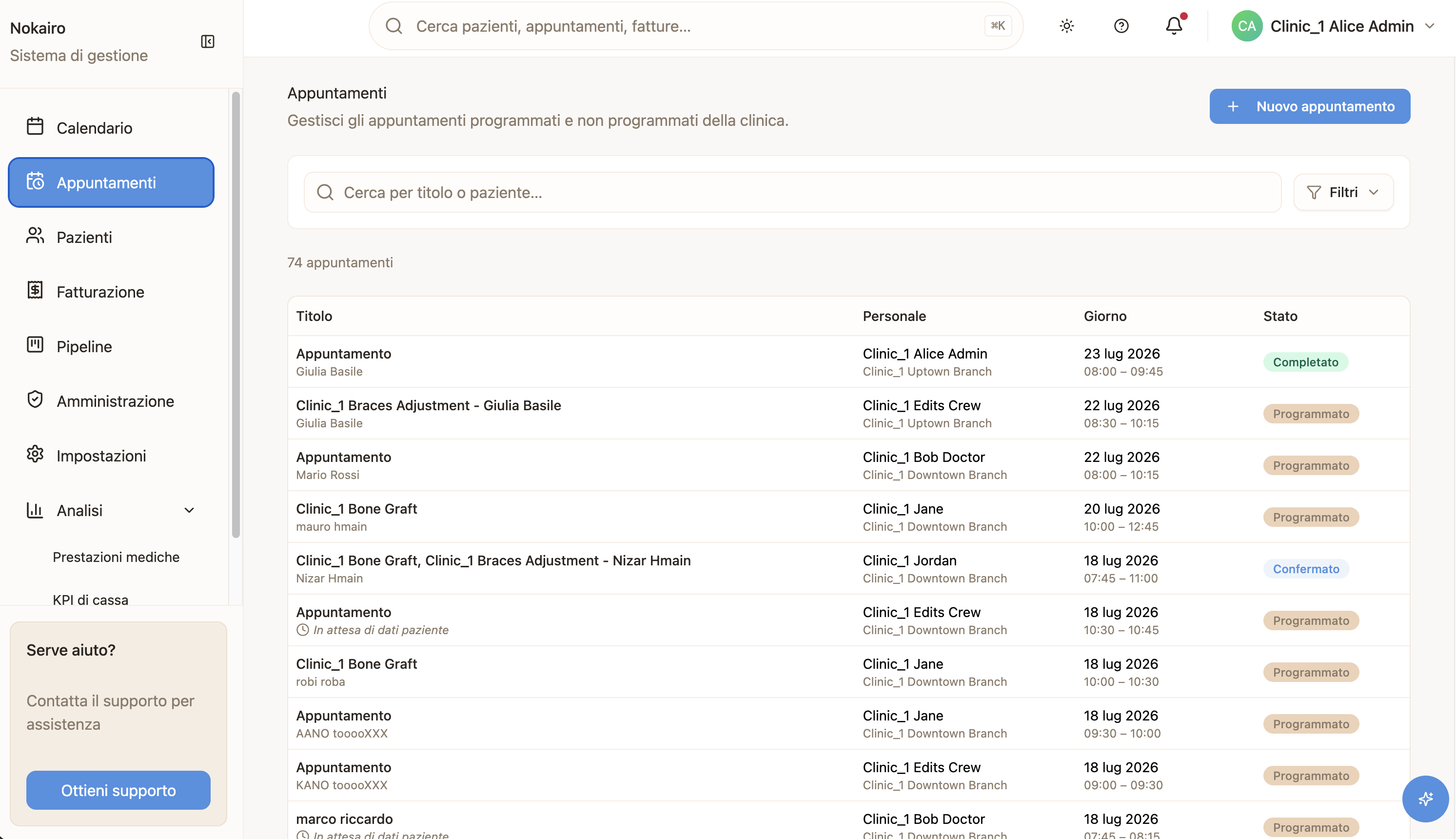Expand the Filtri dropdown
Screen dimensions: 1456x839
(1343, 193)
